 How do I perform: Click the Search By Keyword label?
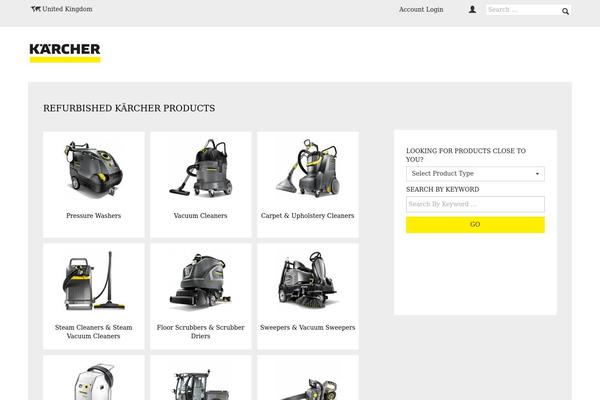click(x=443, y=189)
